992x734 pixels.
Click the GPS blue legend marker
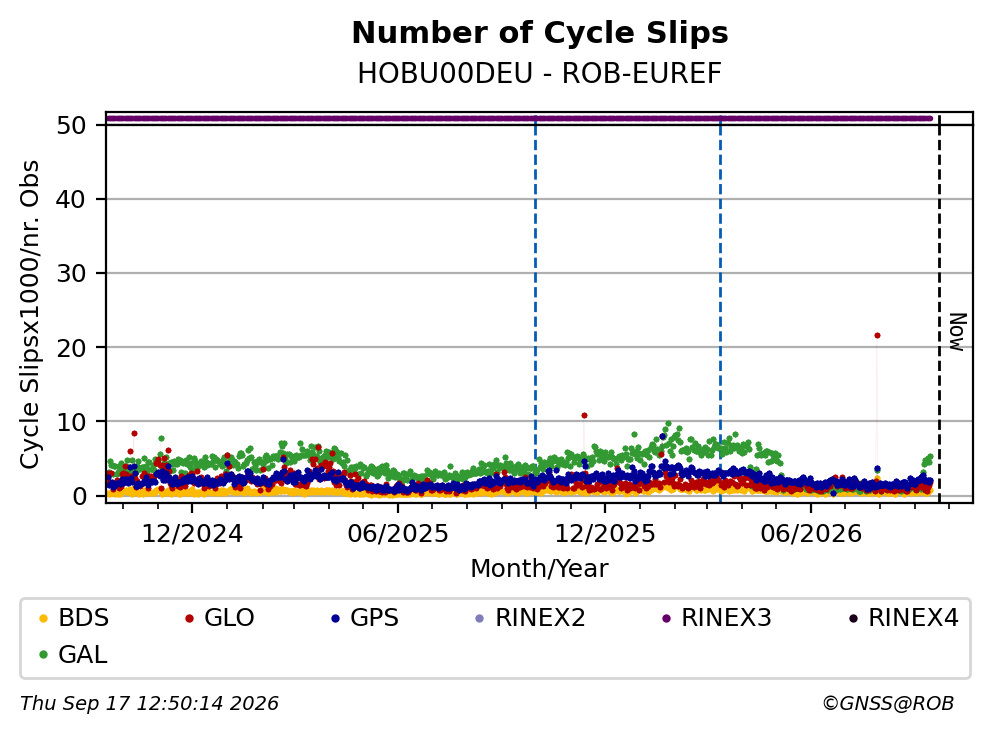pyautogui.click(x=335, y=618)
